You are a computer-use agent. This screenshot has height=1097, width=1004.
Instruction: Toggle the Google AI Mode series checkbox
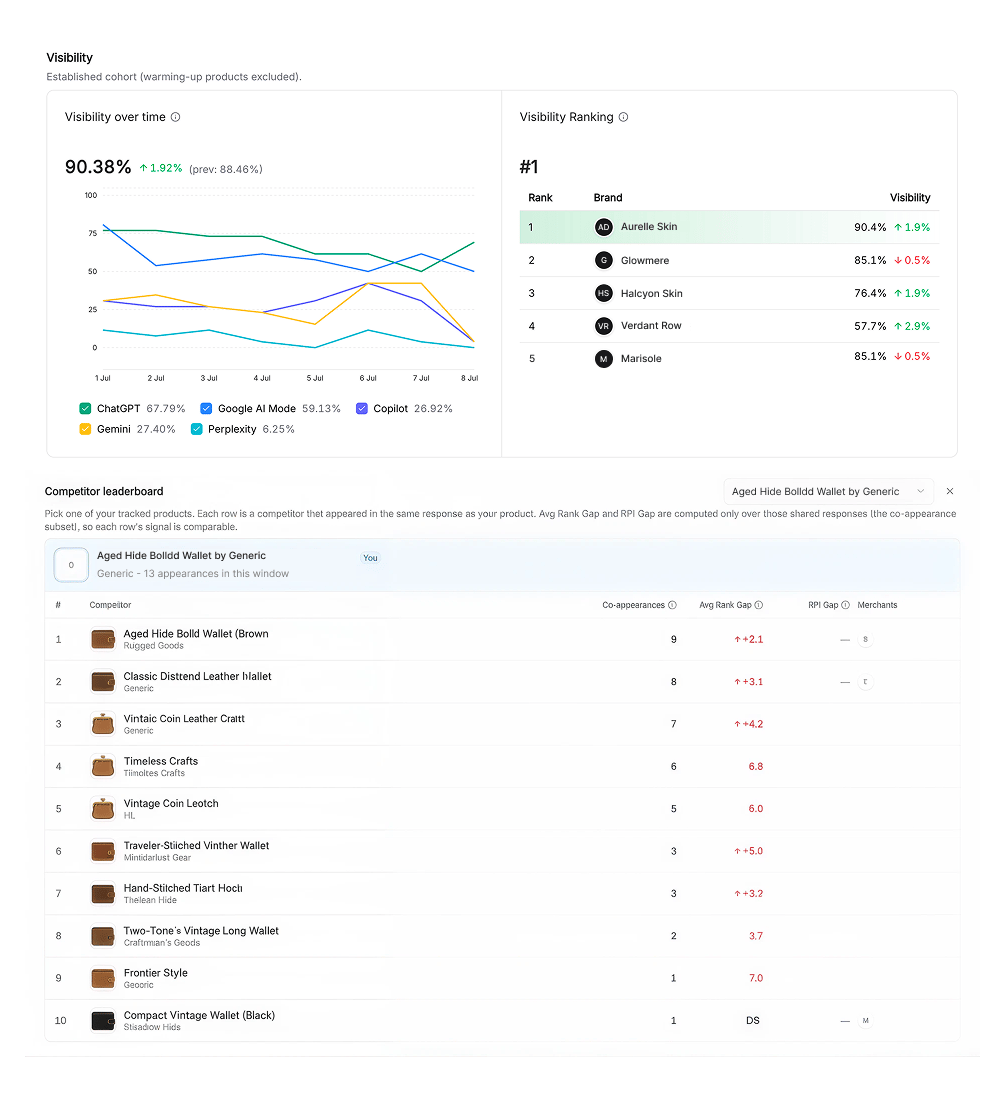coord(206,409)
